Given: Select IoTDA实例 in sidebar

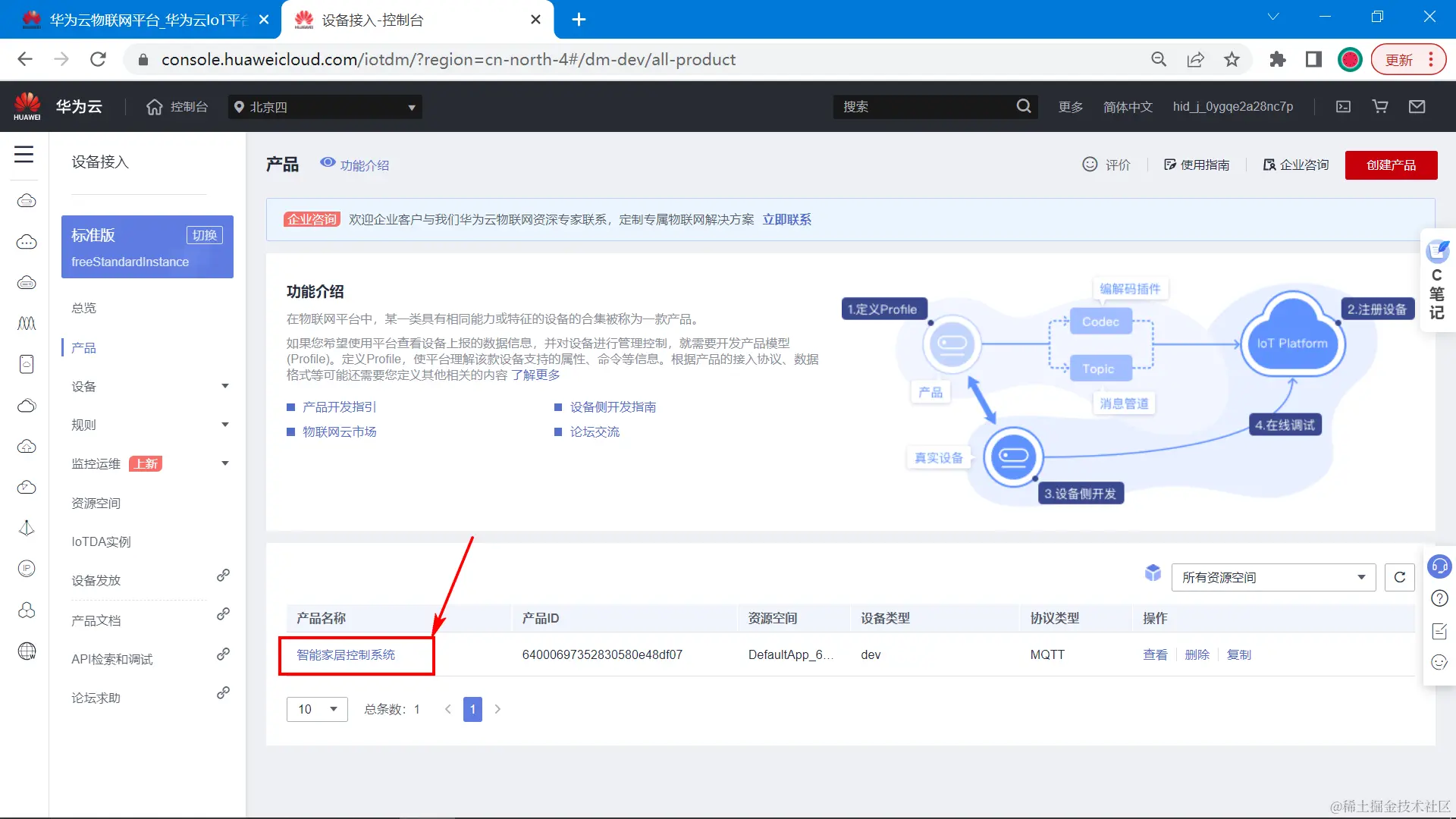Looking at the screenshot, I should (101, 541).
